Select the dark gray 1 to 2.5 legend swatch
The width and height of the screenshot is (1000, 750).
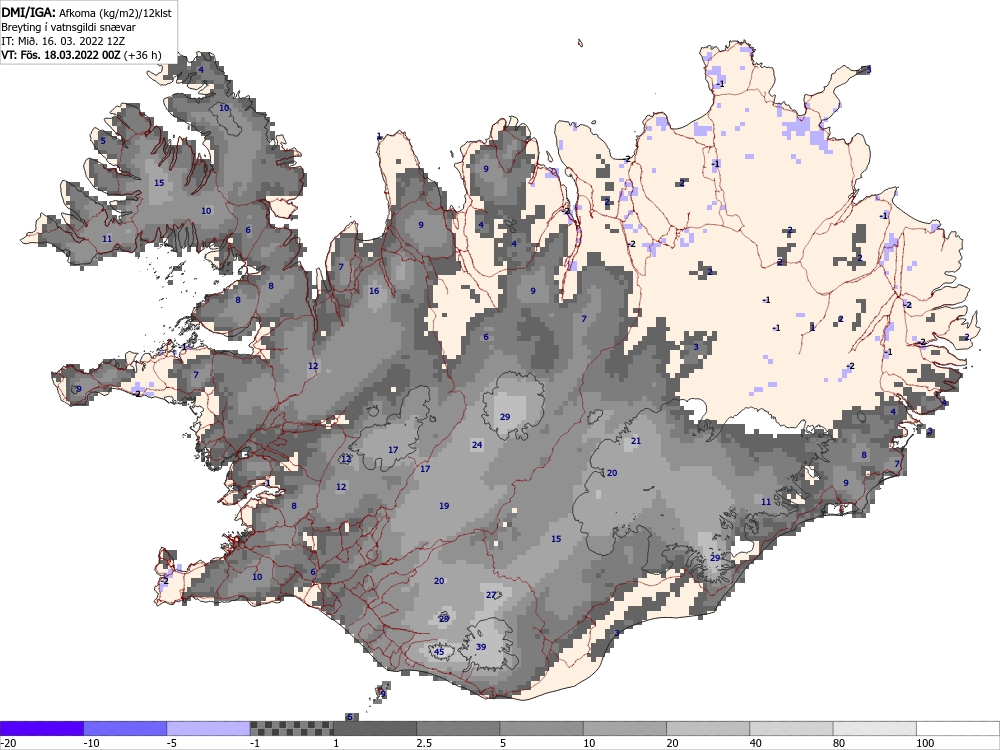click(x=375, y=728)
